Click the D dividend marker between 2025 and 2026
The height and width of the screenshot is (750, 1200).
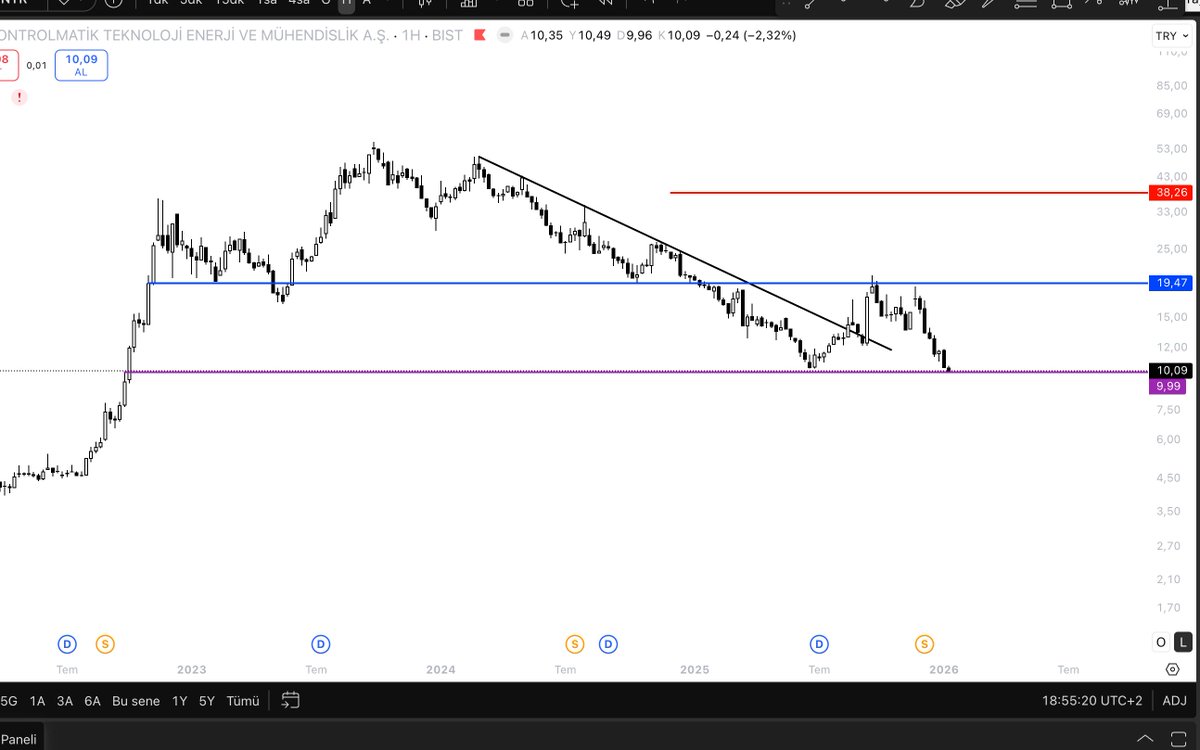coord(819,644)
